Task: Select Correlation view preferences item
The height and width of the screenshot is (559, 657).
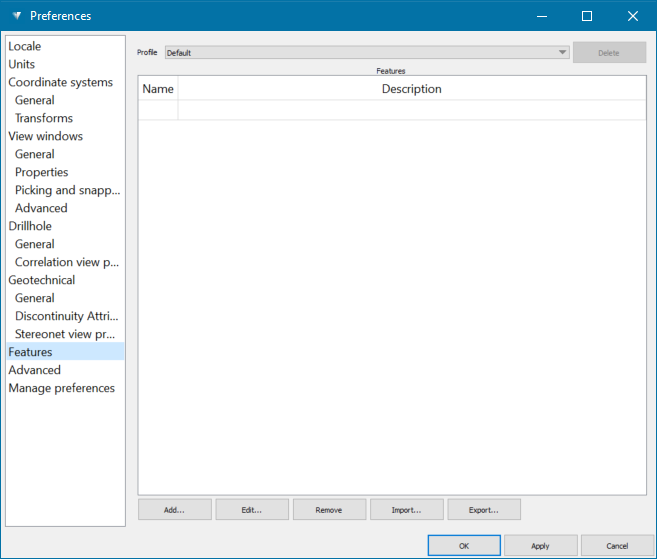Action: [67, 262]
